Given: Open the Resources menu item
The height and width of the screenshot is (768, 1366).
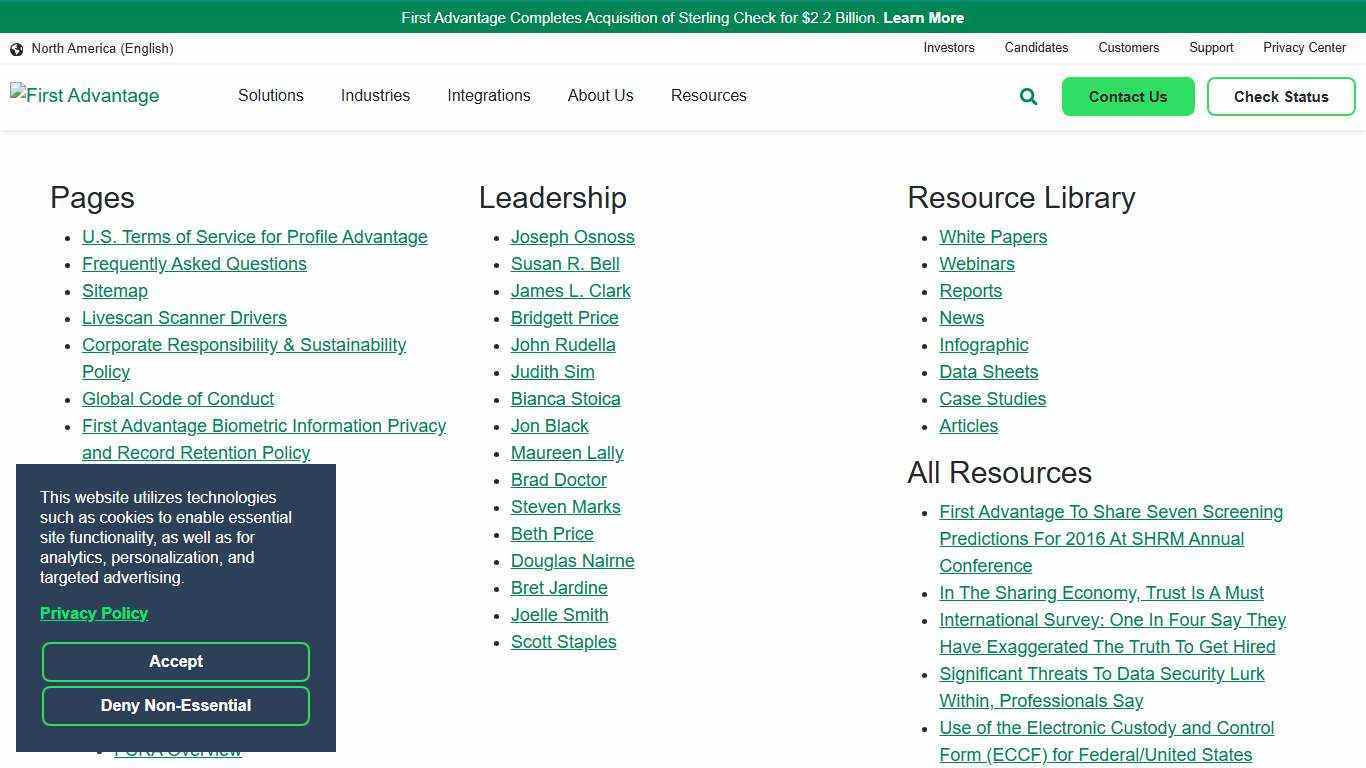Looking at the screenshot, I should (x=708, y=95).
